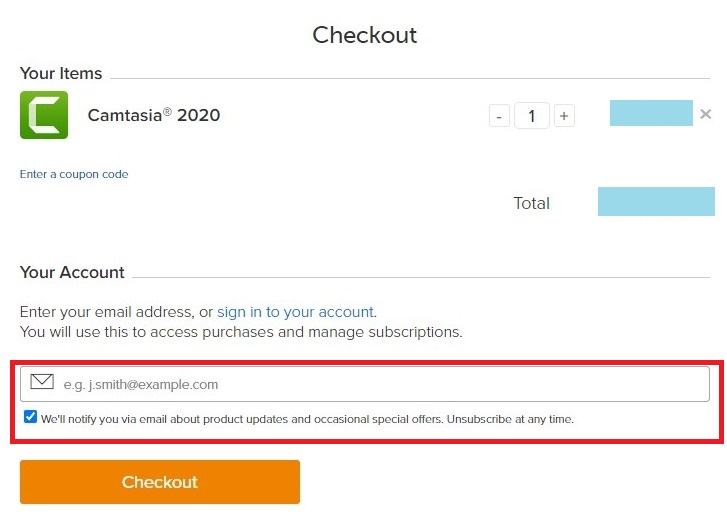Decrease quantity with the minus button
The height and width of the screenshot is (520, 727).
pos(499,117)
